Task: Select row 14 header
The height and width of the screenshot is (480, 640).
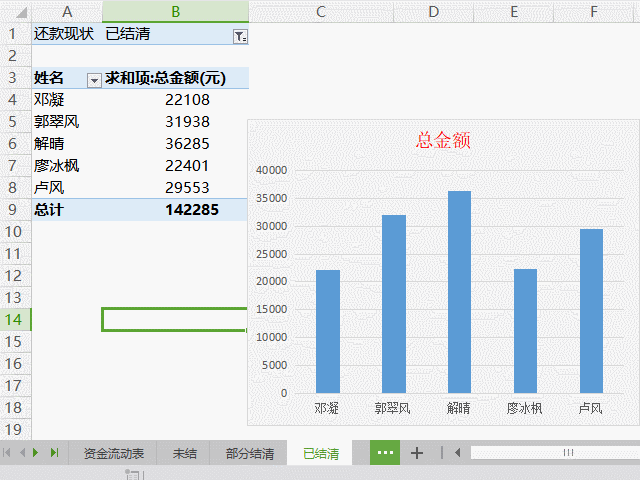Action: pyautogui.click(x=16, y=320)
